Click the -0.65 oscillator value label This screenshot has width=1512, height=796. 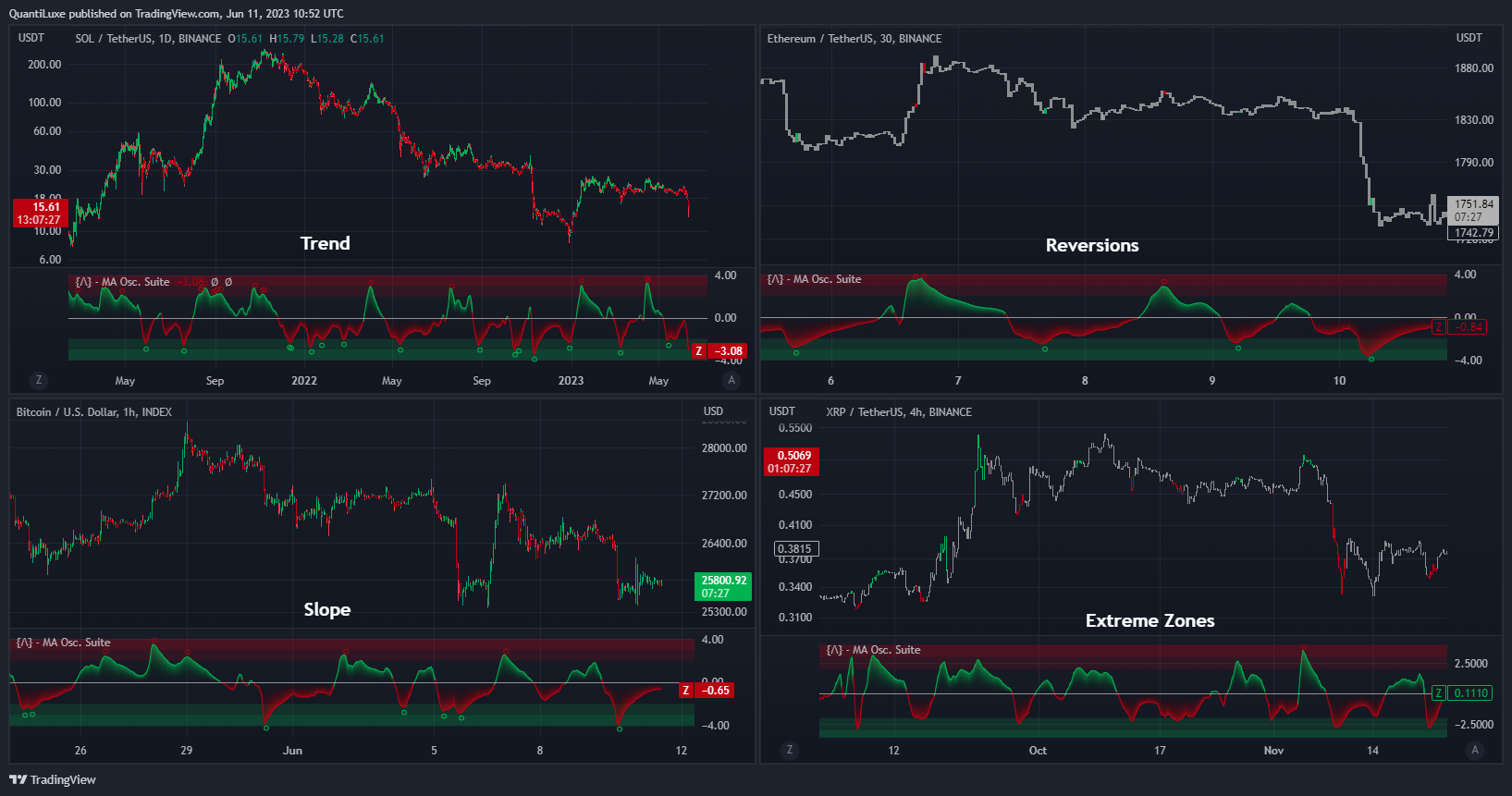[715, 691]
